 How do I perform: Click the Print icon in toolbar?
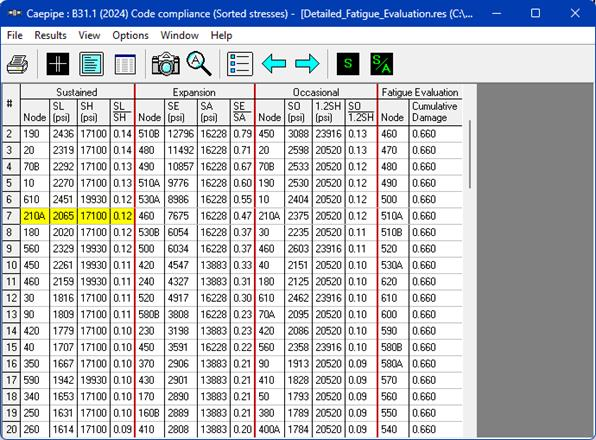point(17,64)
